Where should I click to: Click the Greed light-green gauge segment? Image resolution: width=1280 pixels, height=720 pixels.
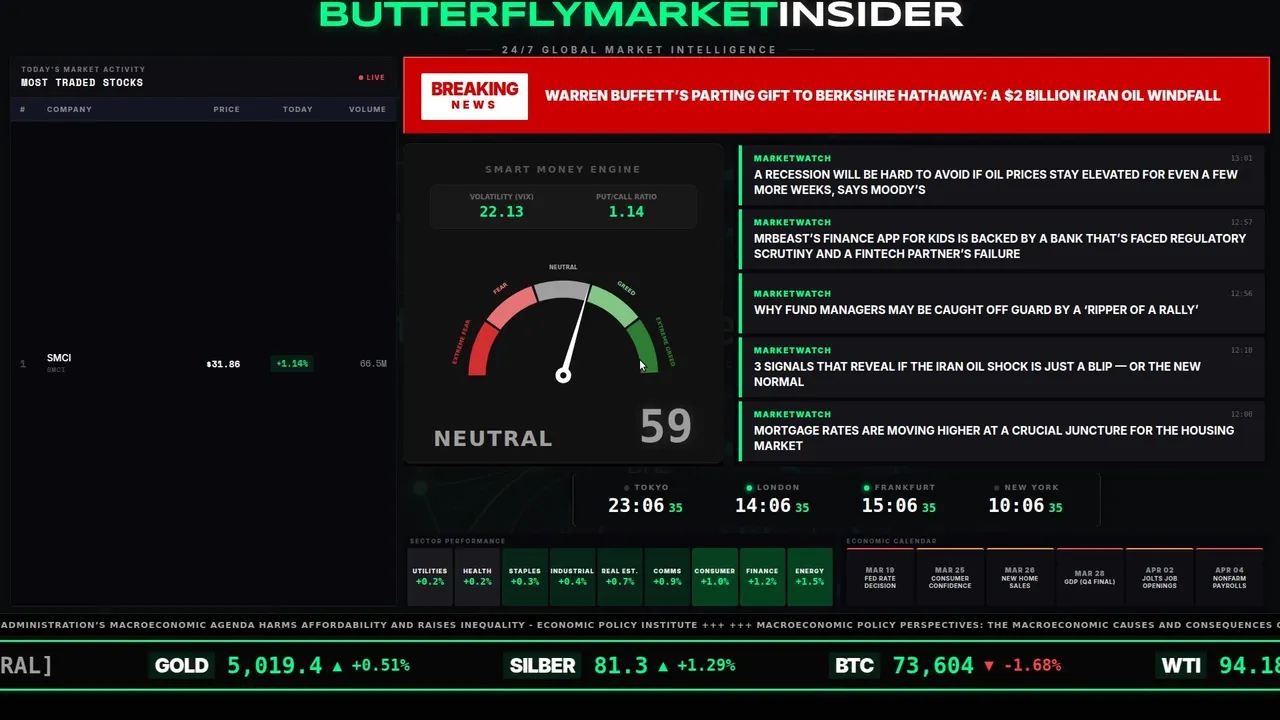click(614, 305)
